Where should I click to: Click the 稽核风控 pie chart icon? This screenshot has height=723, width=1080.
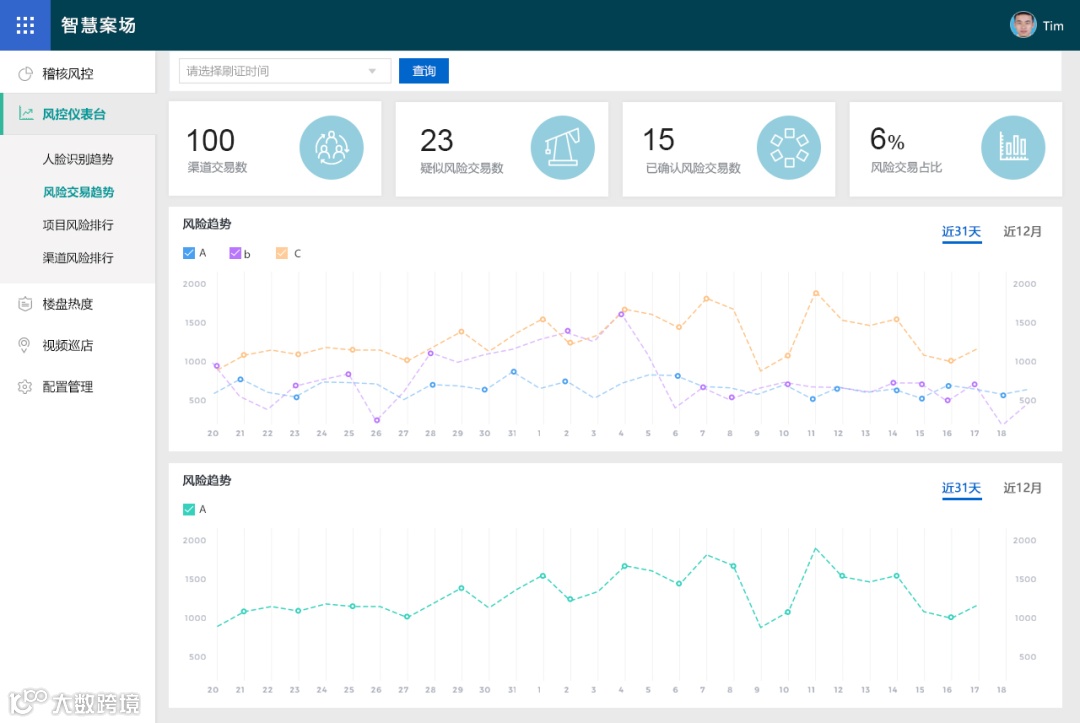point(25,74)
